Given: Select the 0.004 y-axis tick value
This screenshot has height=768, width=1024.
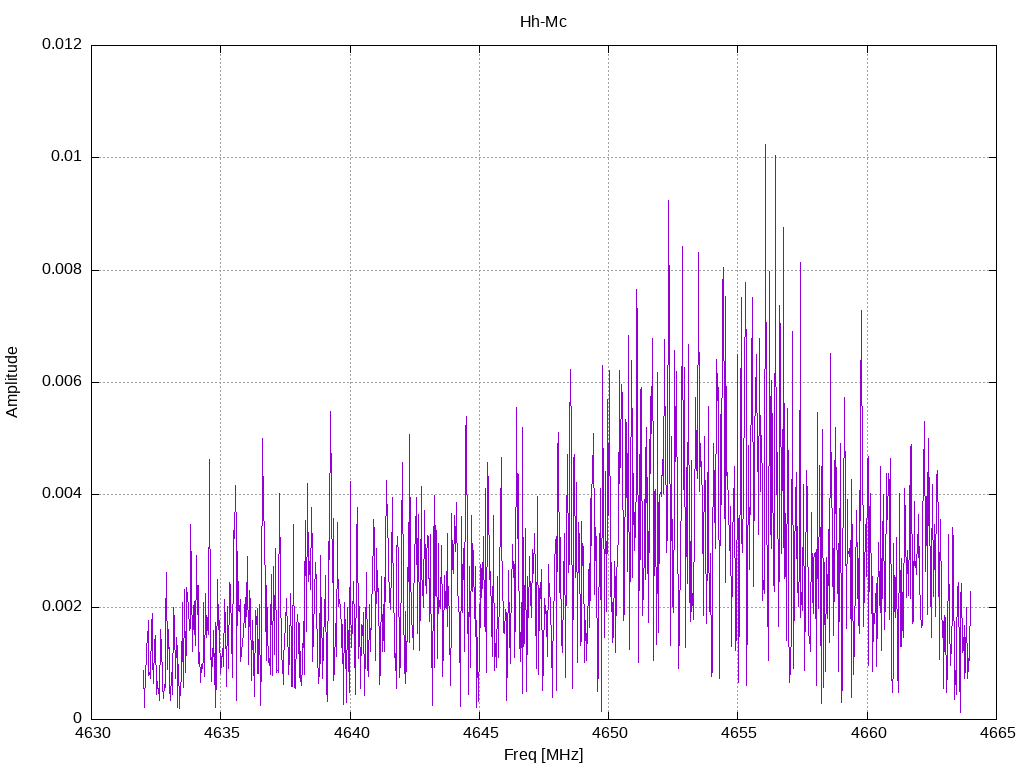Looking at the screenshot, I should coord(62,494).
